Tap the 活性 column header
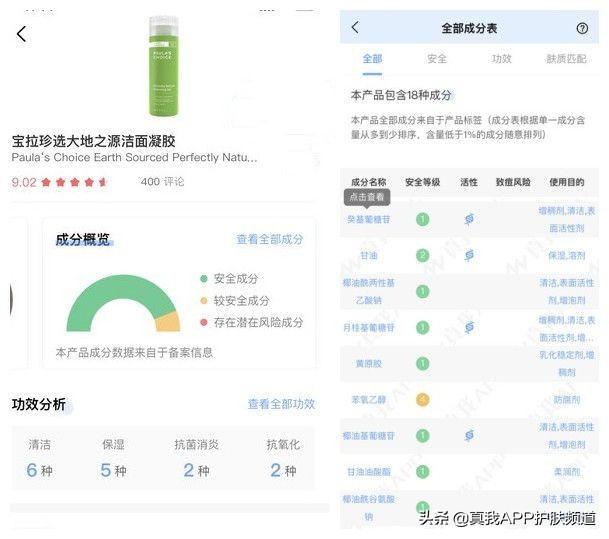The height and width of the screenshot is (539, 609). point(469,182)
